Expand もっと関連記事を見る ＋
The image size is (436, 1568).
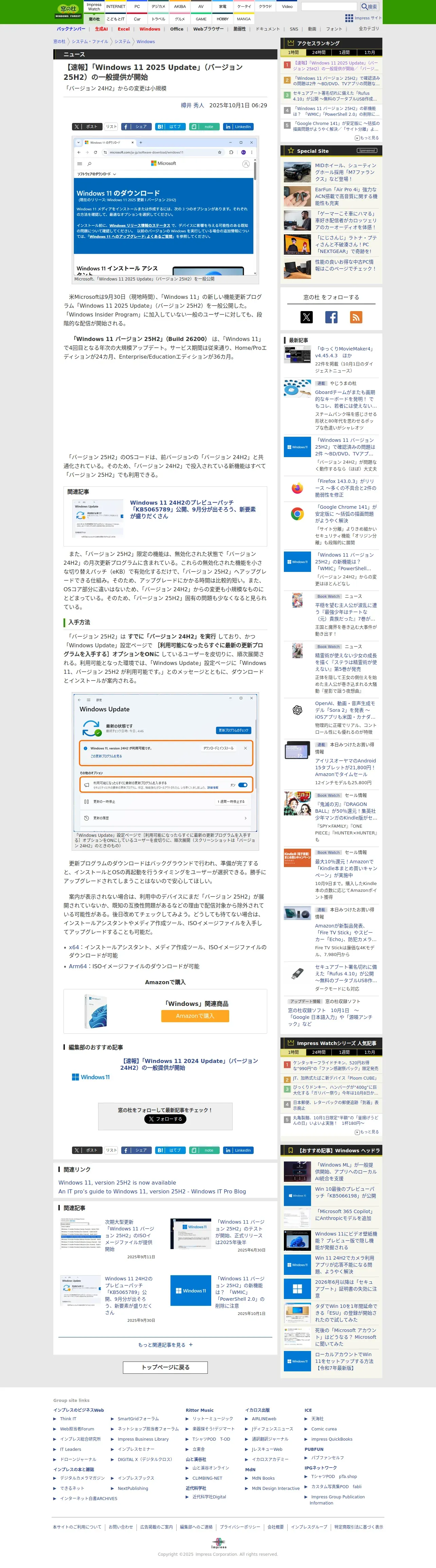click(165, 1345)
